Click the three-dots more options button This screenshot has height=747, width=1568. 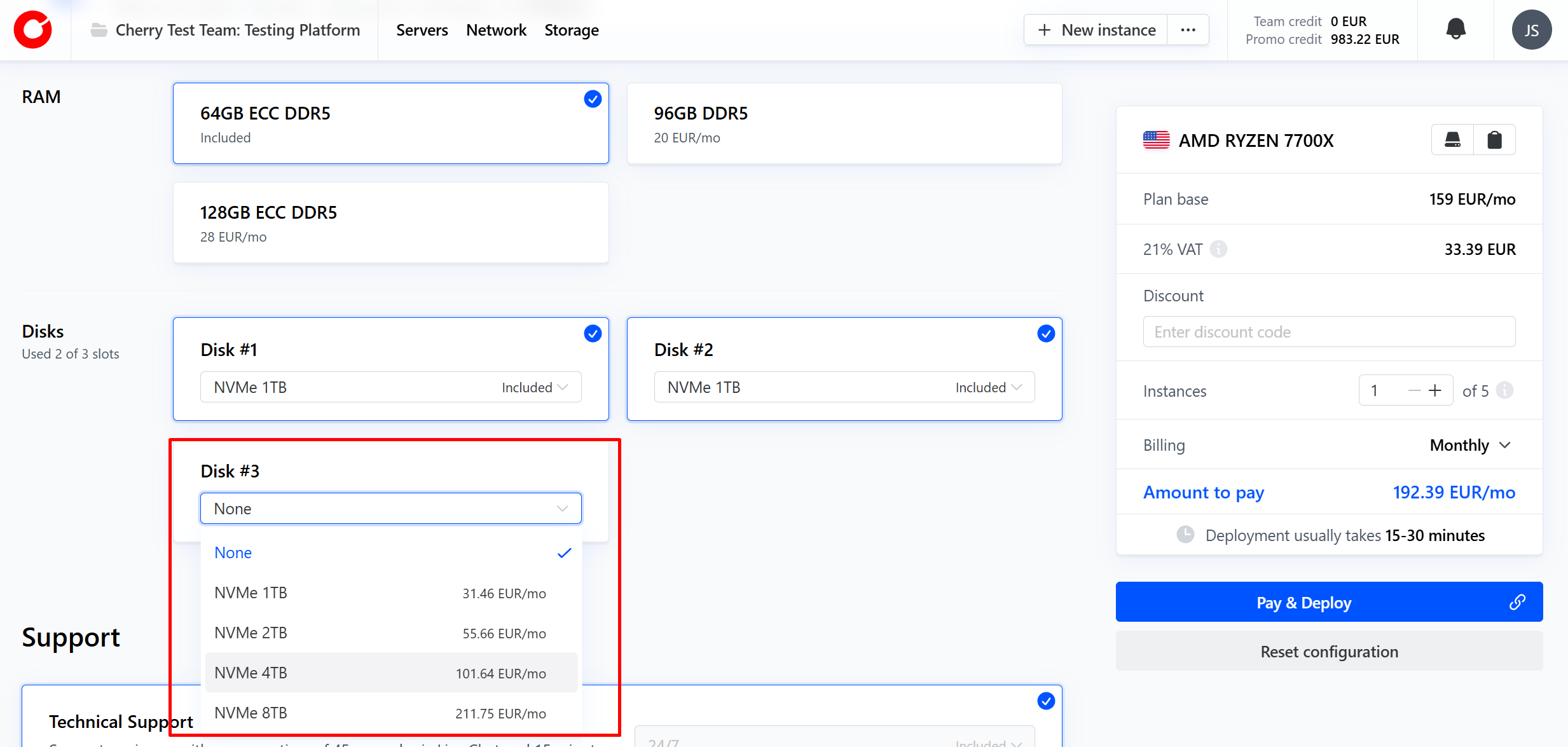(1188, 30)
